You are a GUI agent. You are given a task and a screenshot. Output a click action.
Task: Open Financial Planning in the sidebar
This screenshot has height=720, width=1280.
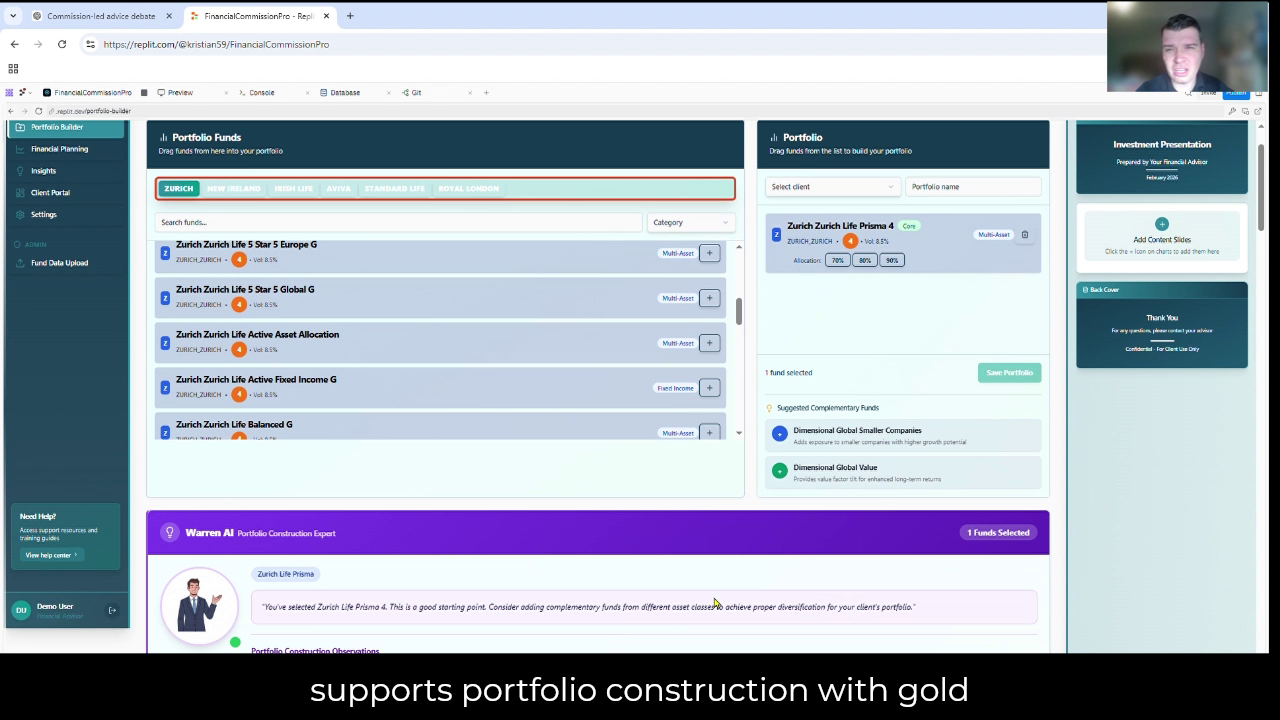59,149
